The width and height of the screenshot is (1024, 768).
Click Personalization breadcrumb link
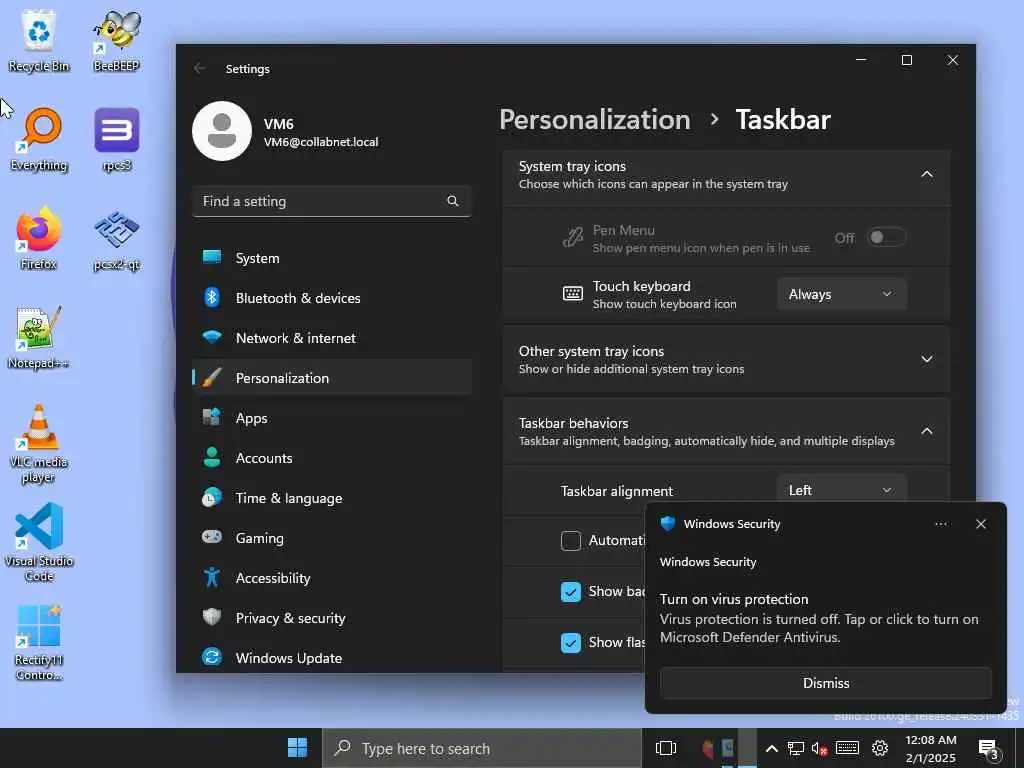coord(594,120)
